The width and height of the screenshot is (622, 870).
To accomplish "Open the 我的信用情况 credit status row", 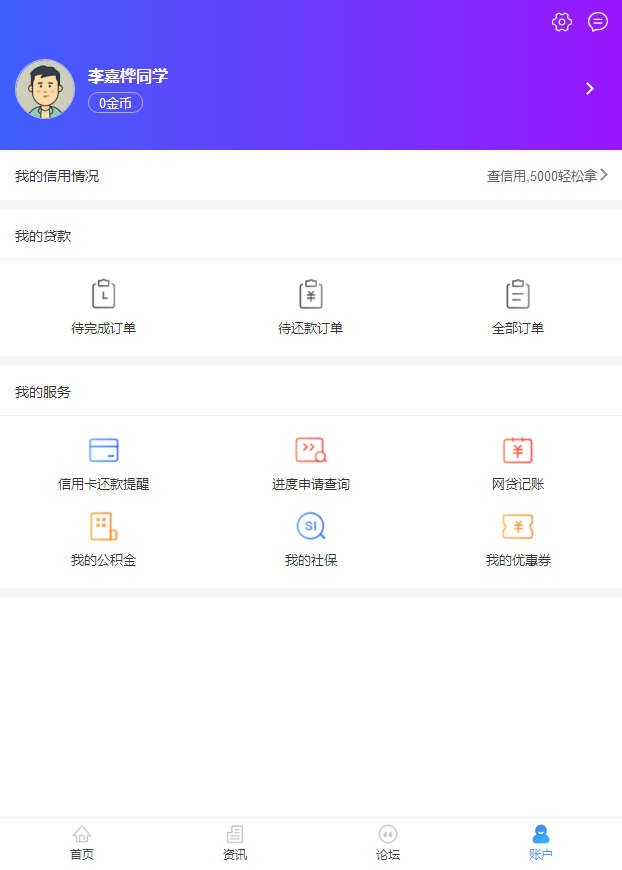I will [x=57, y=176].
